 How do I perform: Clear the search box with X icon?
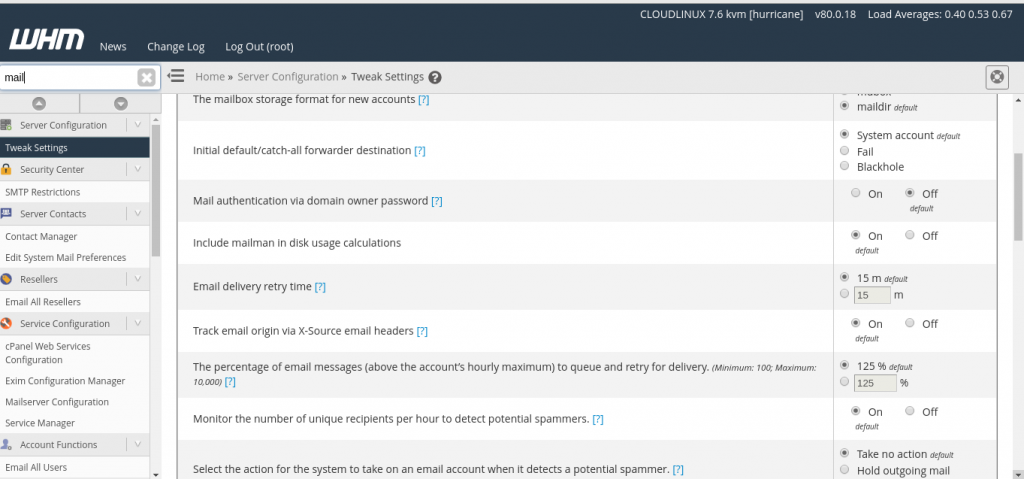click(x=147, y=78)
